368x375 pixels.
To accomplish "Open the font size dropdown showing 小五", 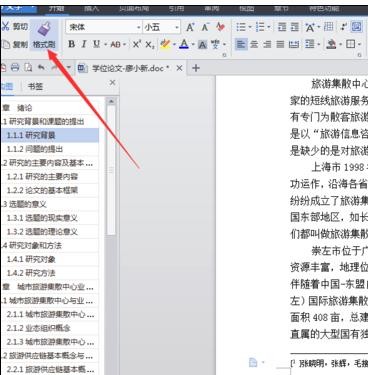I will tap(162, 27).
